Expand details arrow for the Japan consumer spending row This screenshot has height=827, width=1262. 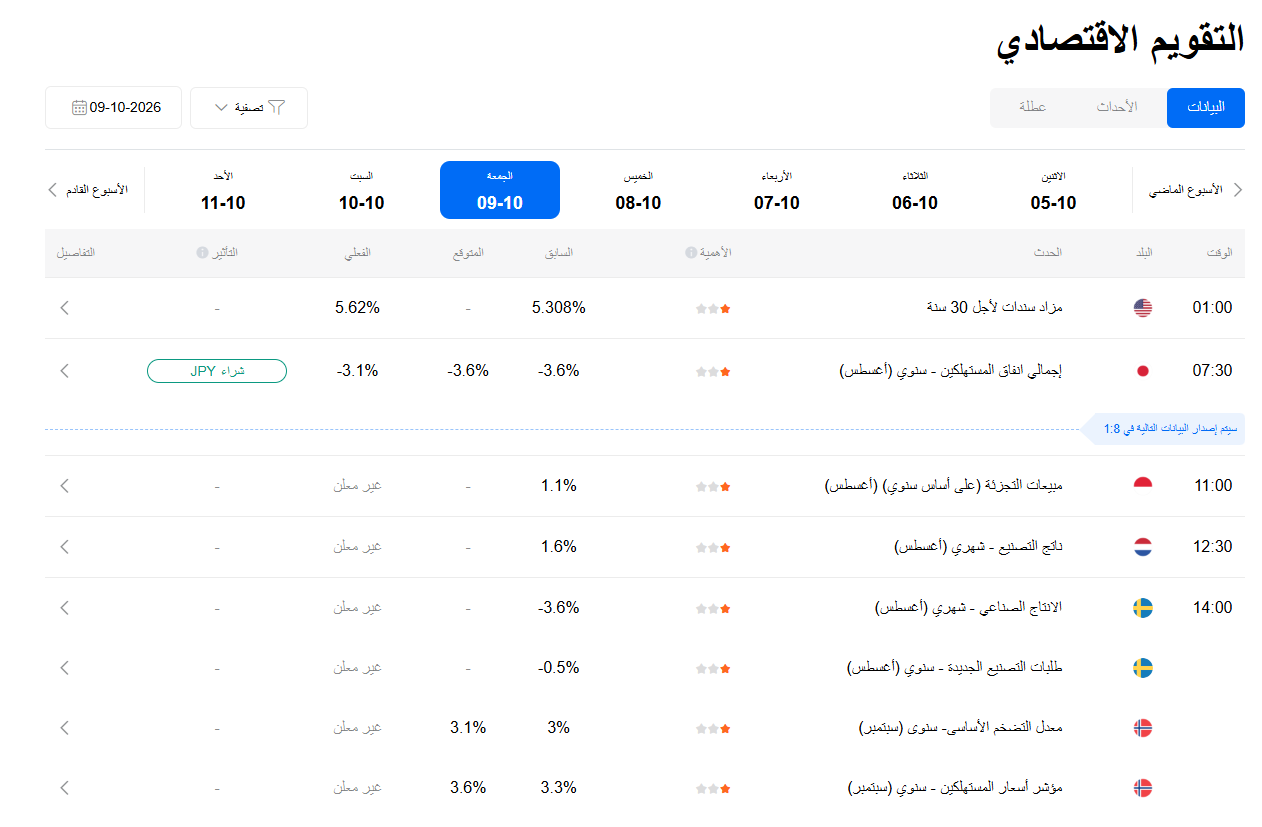point(65,371)
